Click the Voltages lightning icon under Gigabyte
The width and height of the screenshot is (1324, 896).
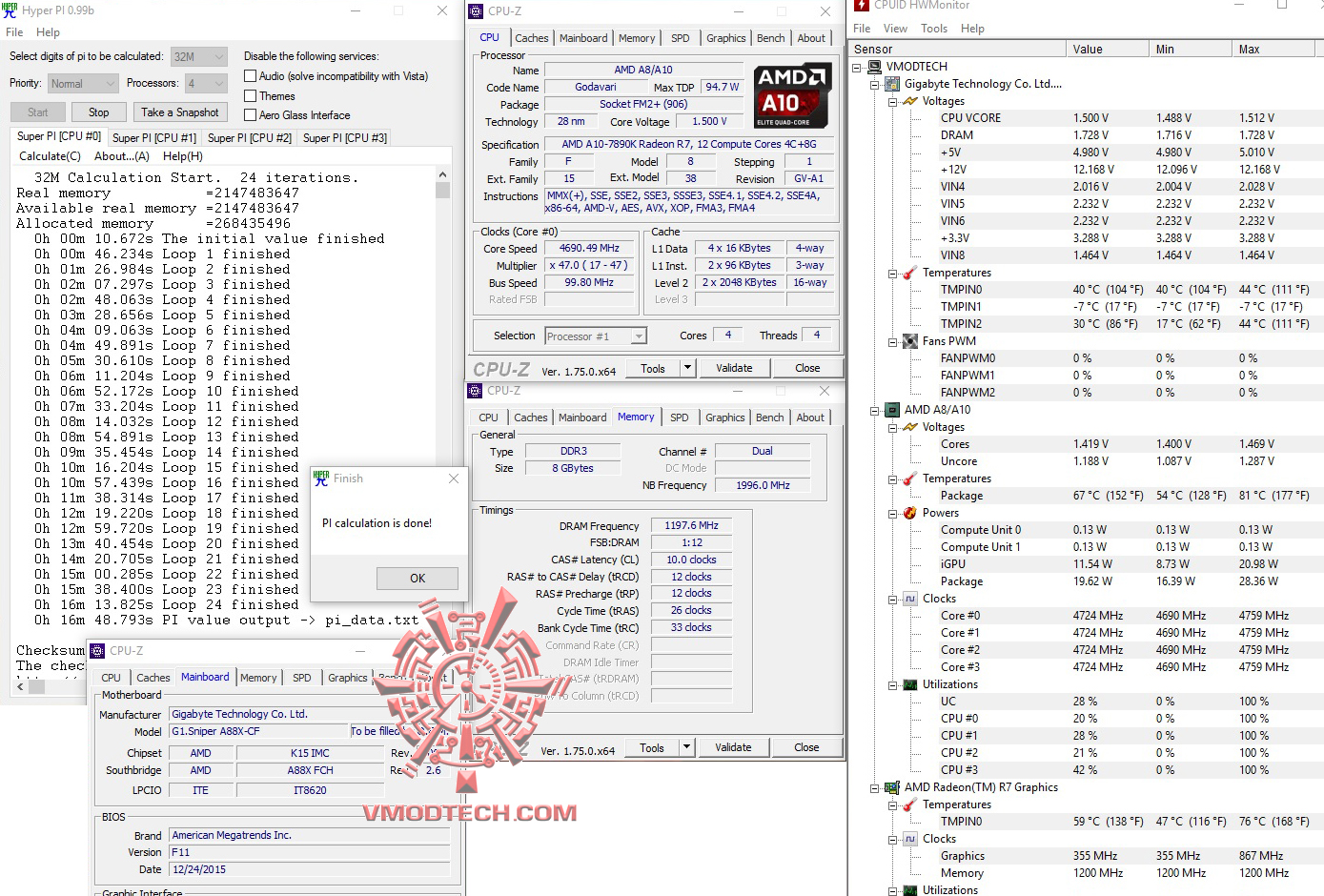pos(910,101)
